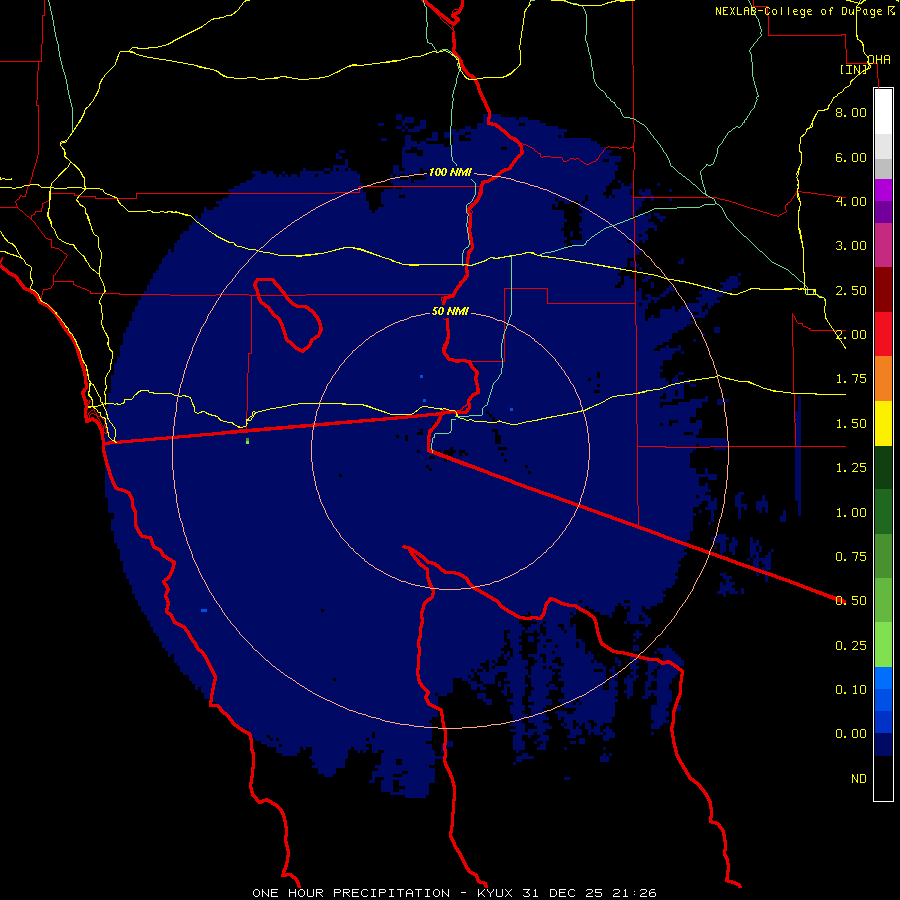Click the 1.00 legend value

pos(851,513)
